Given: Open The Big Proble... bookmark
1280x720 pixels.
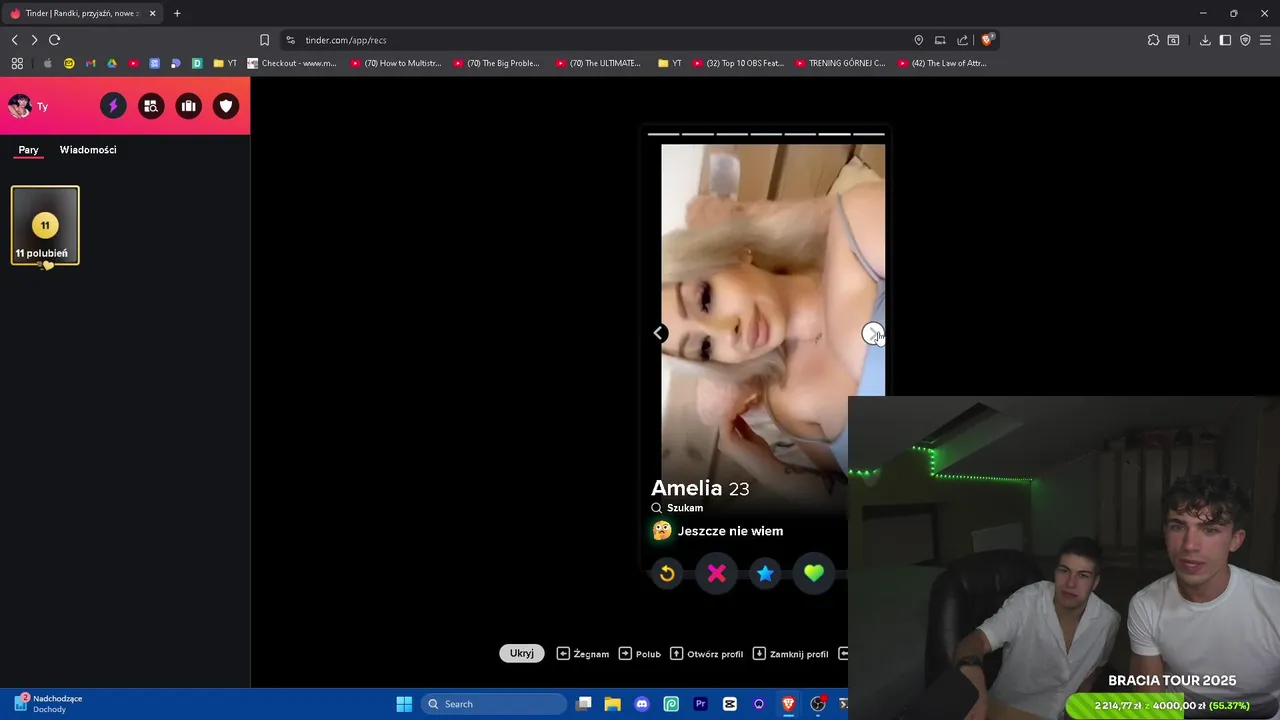Looking at the screenshot, I should pos(497,63).
